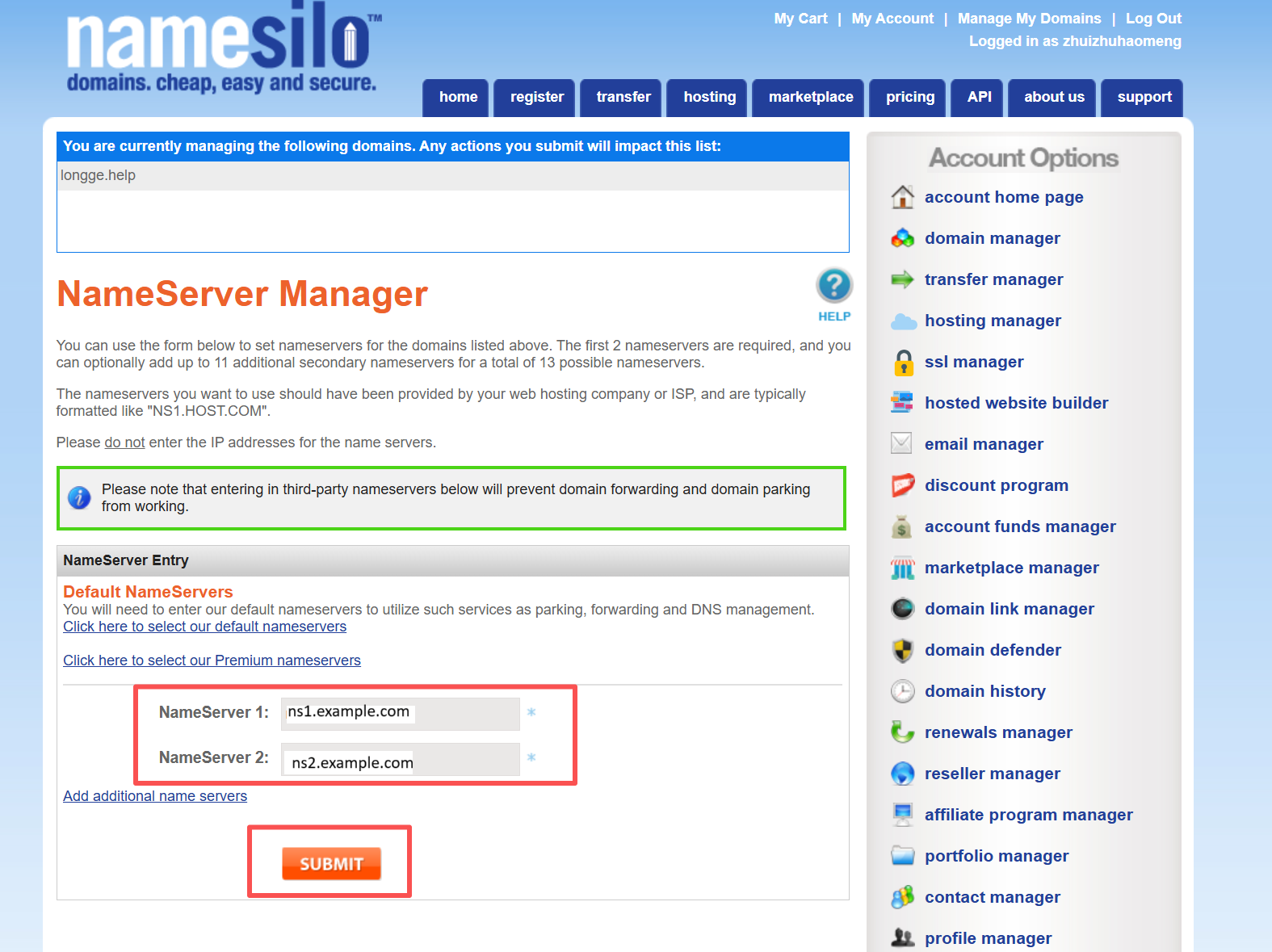This screenshot has width=1272, height=952.
Task: Focus the NameServer 2 input field
Action: point(400,759)
